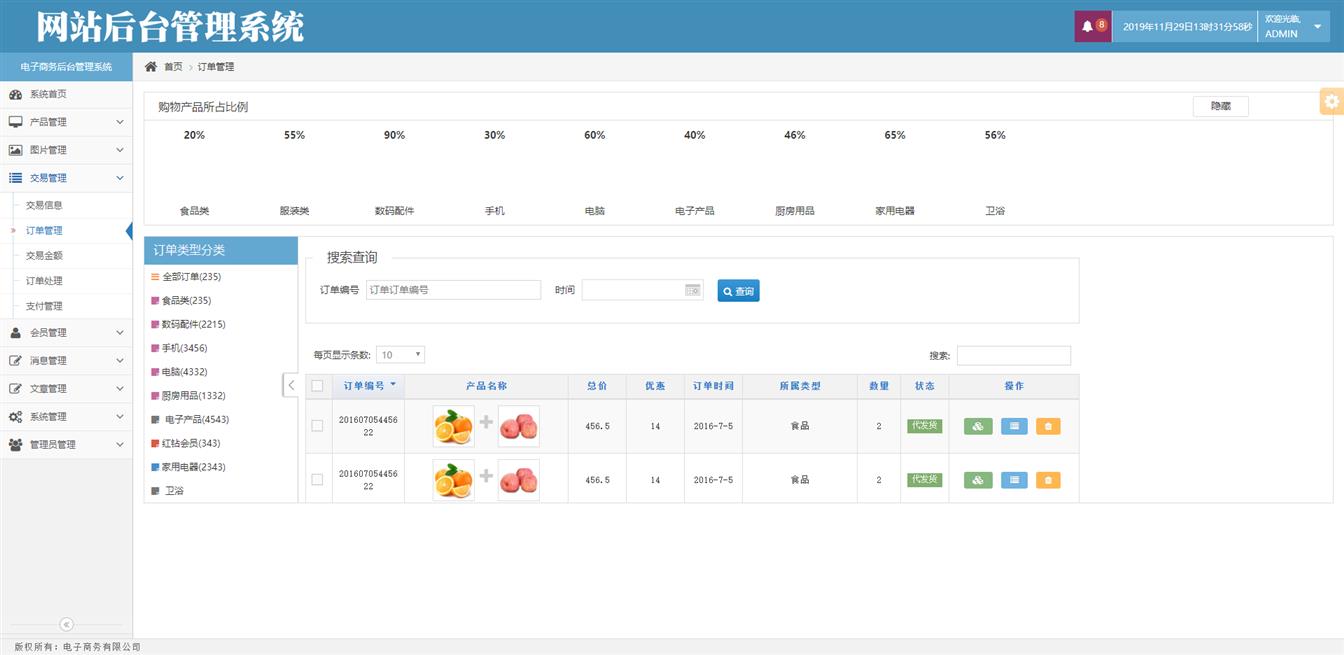This screenshot has width=1344, height=655.
Task: Click the apple product thumbnail in first row
Action: (518, 426)
